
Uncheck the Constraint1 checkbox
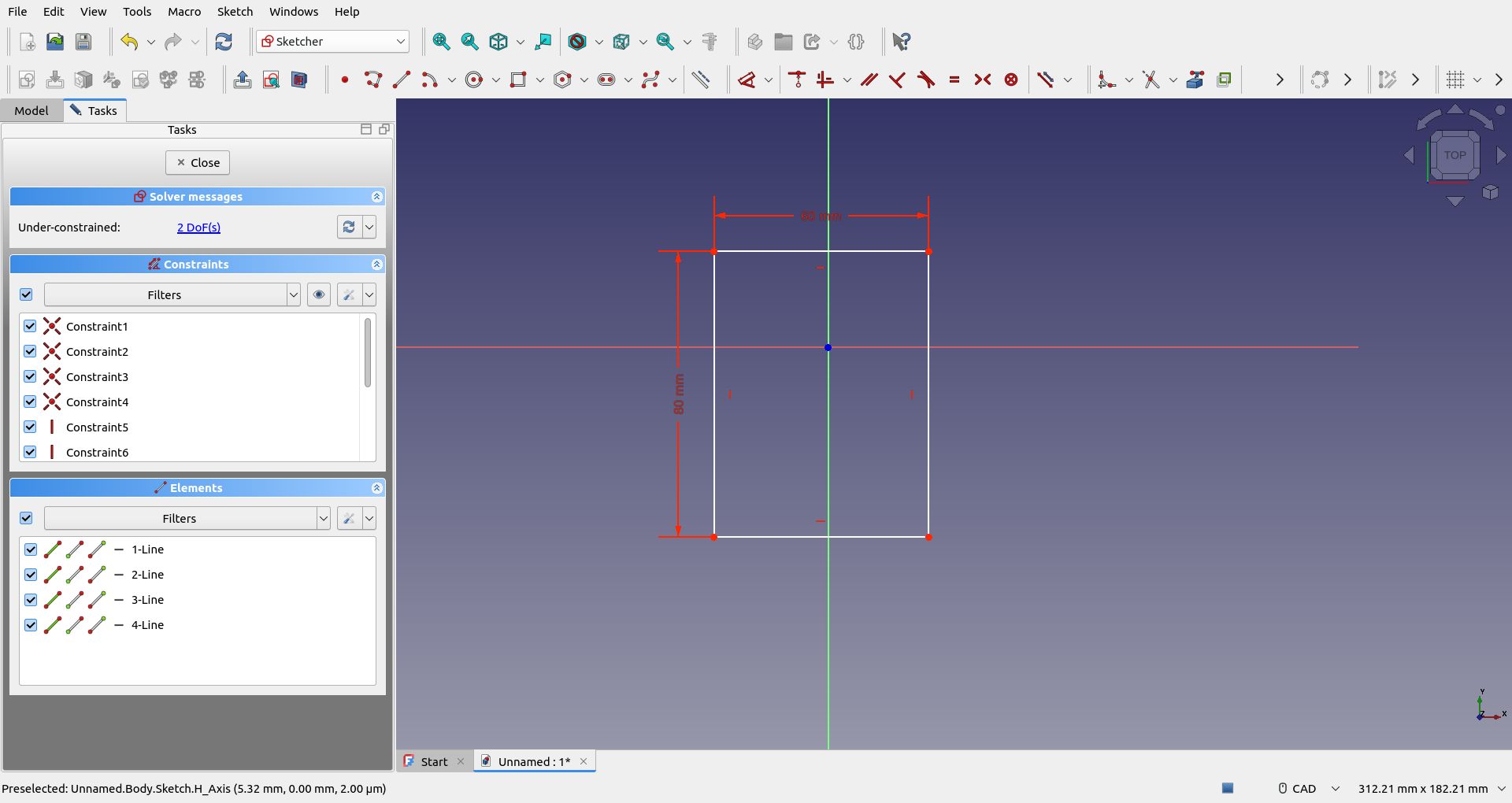click(x=30, y=326)
